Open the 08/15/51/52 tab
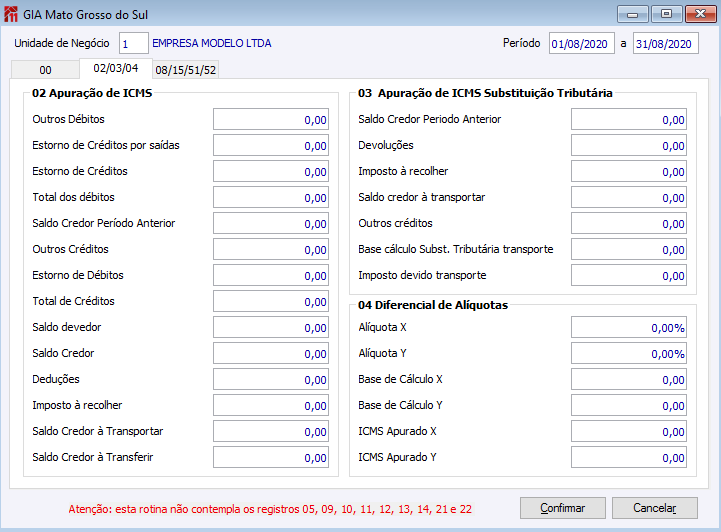This screenshot has height=532, width=721. [185, 70]
